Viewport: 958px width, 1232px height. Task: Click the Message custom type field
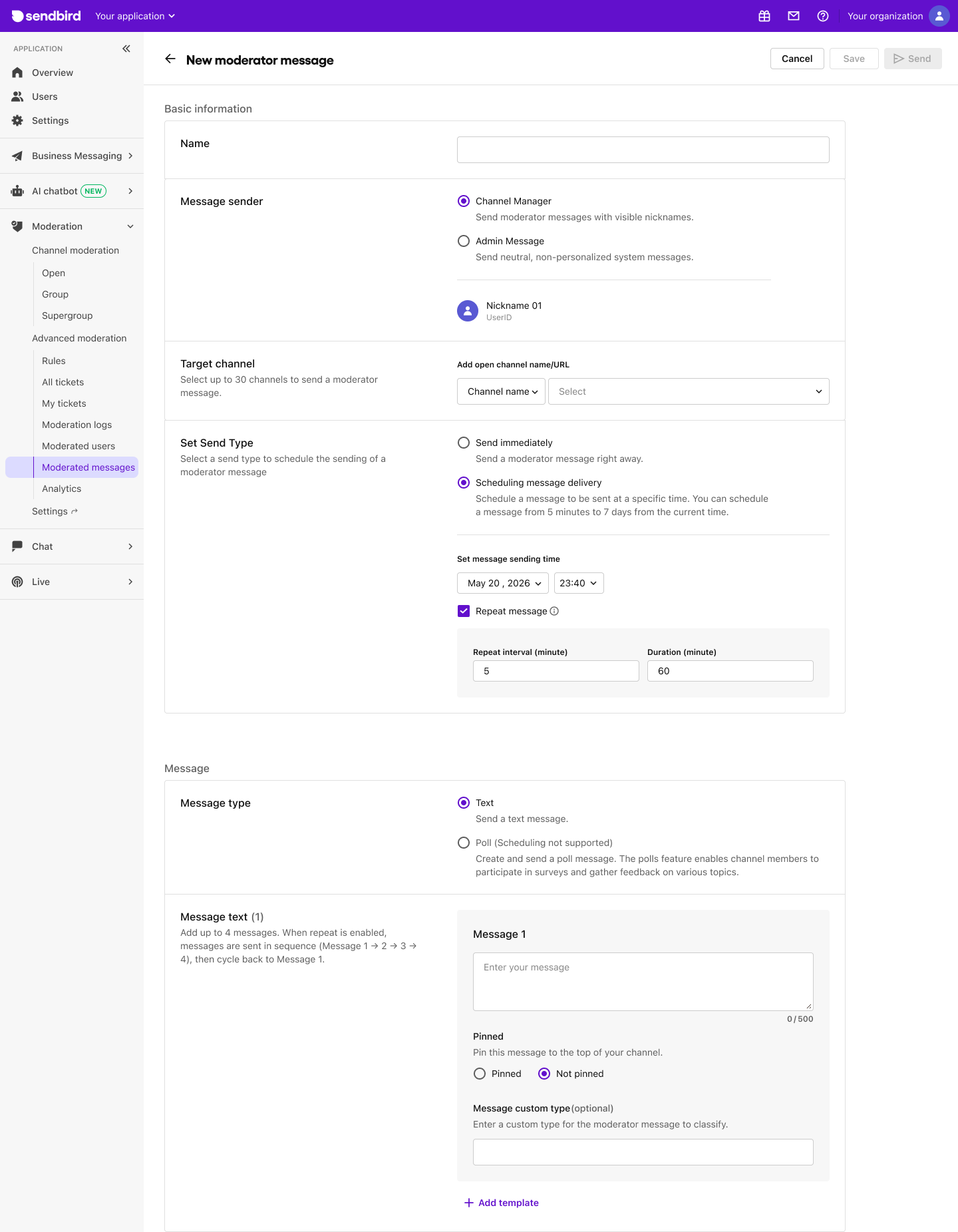pyautogui.click(x=643, y=1152)
